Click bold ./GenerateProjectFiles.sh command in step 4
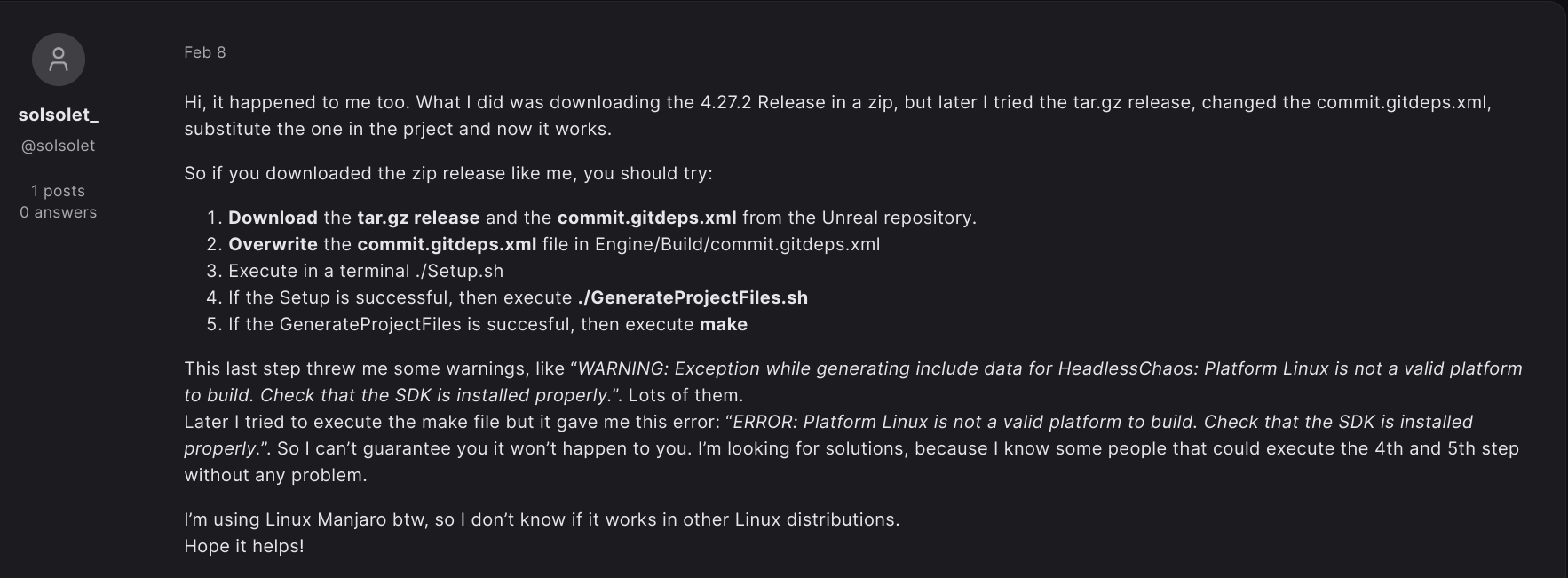Screen dimensions: 1568x578 (x=693, y=297)
